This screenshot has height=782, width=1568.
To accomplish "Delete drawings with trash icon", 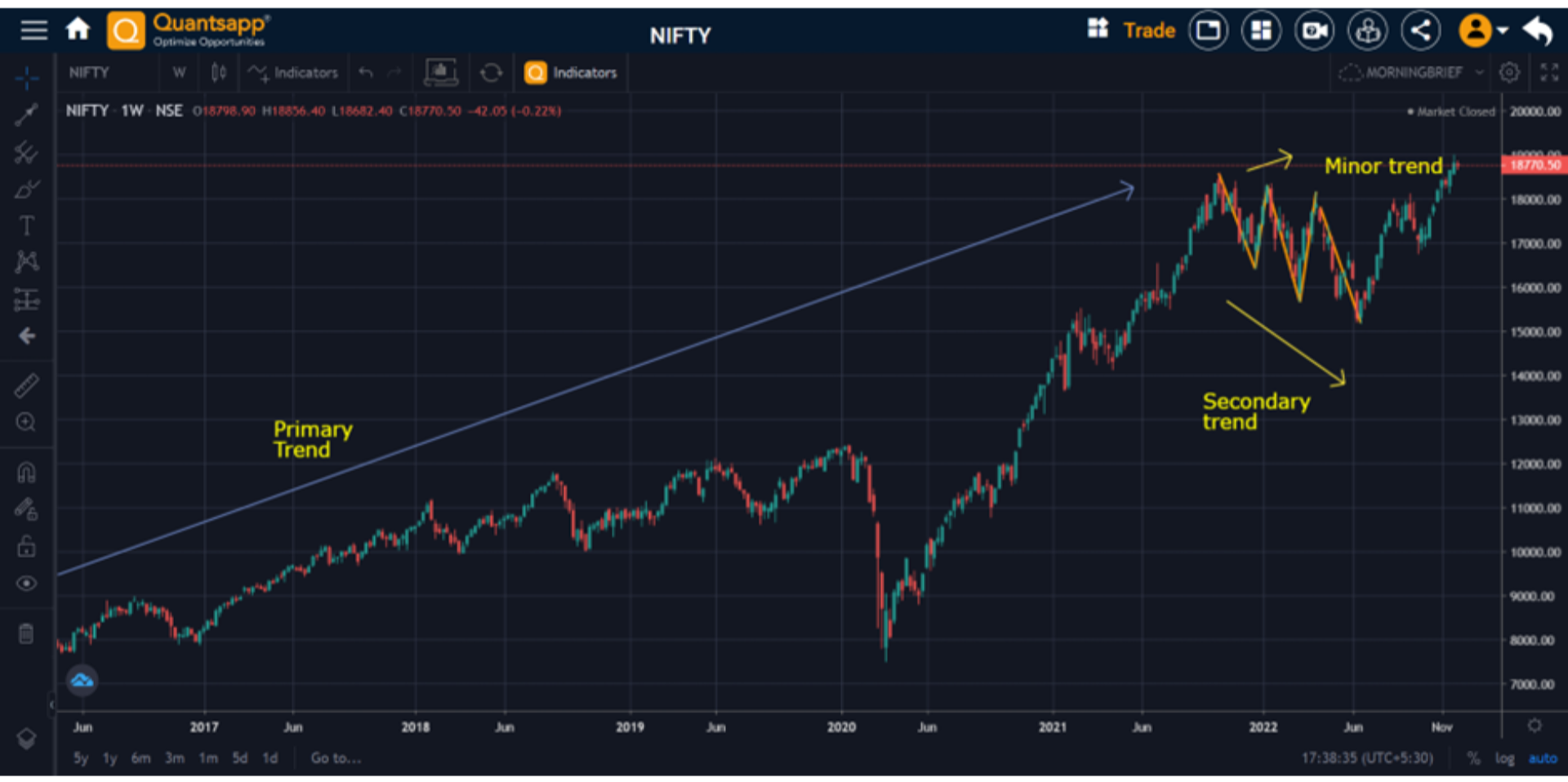I will (x=26, y=633).
